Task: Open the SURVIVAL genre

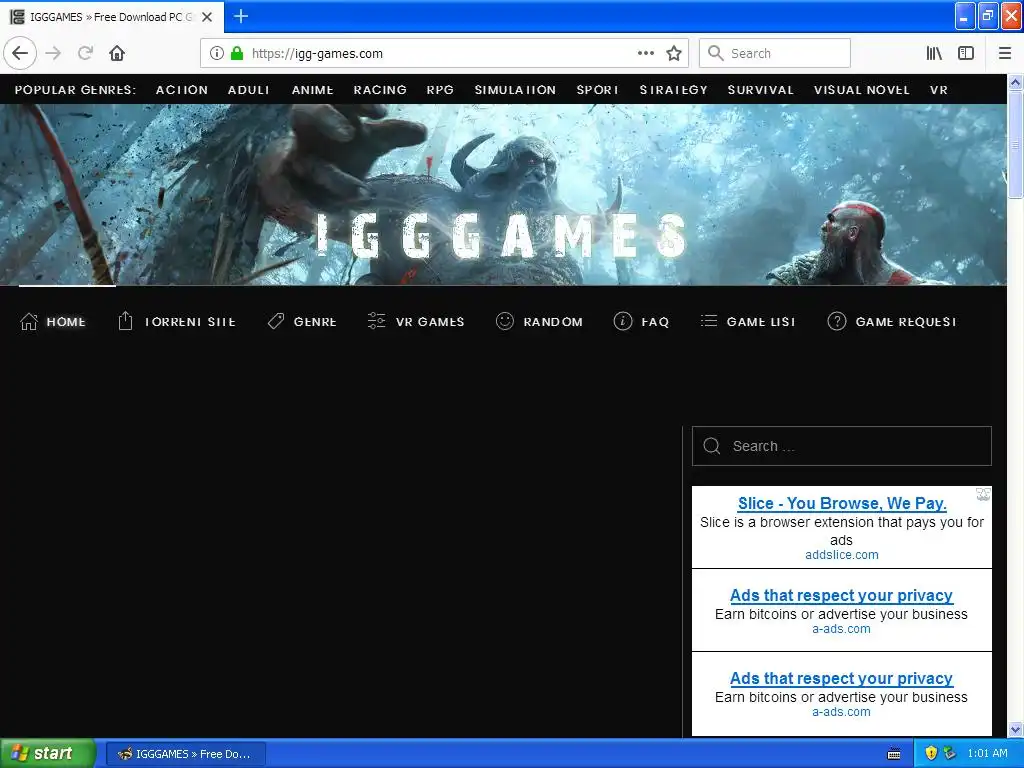Action: point(761,90)
